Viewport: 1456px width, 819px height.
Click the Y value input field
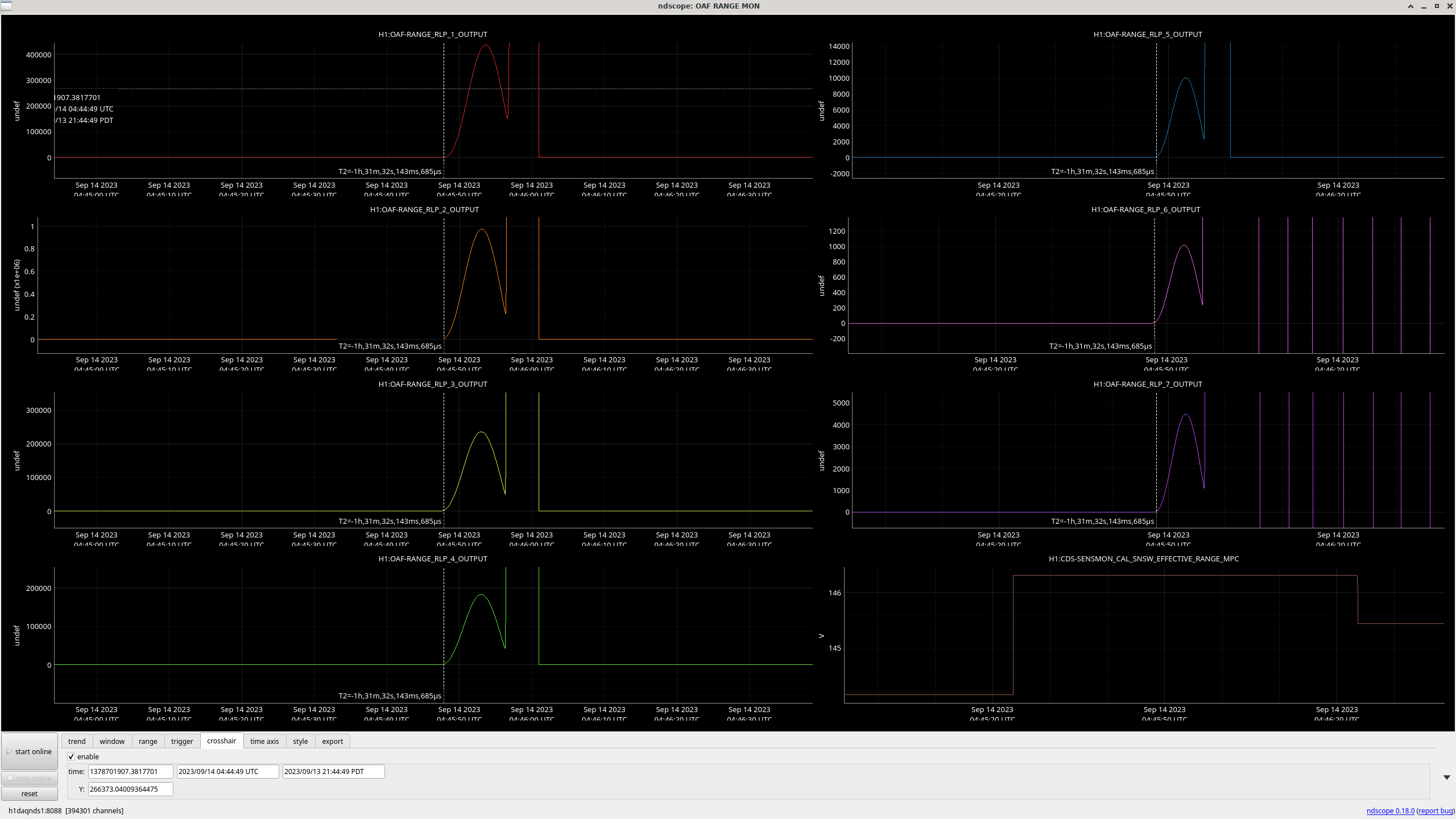click(x=130, y=789)
